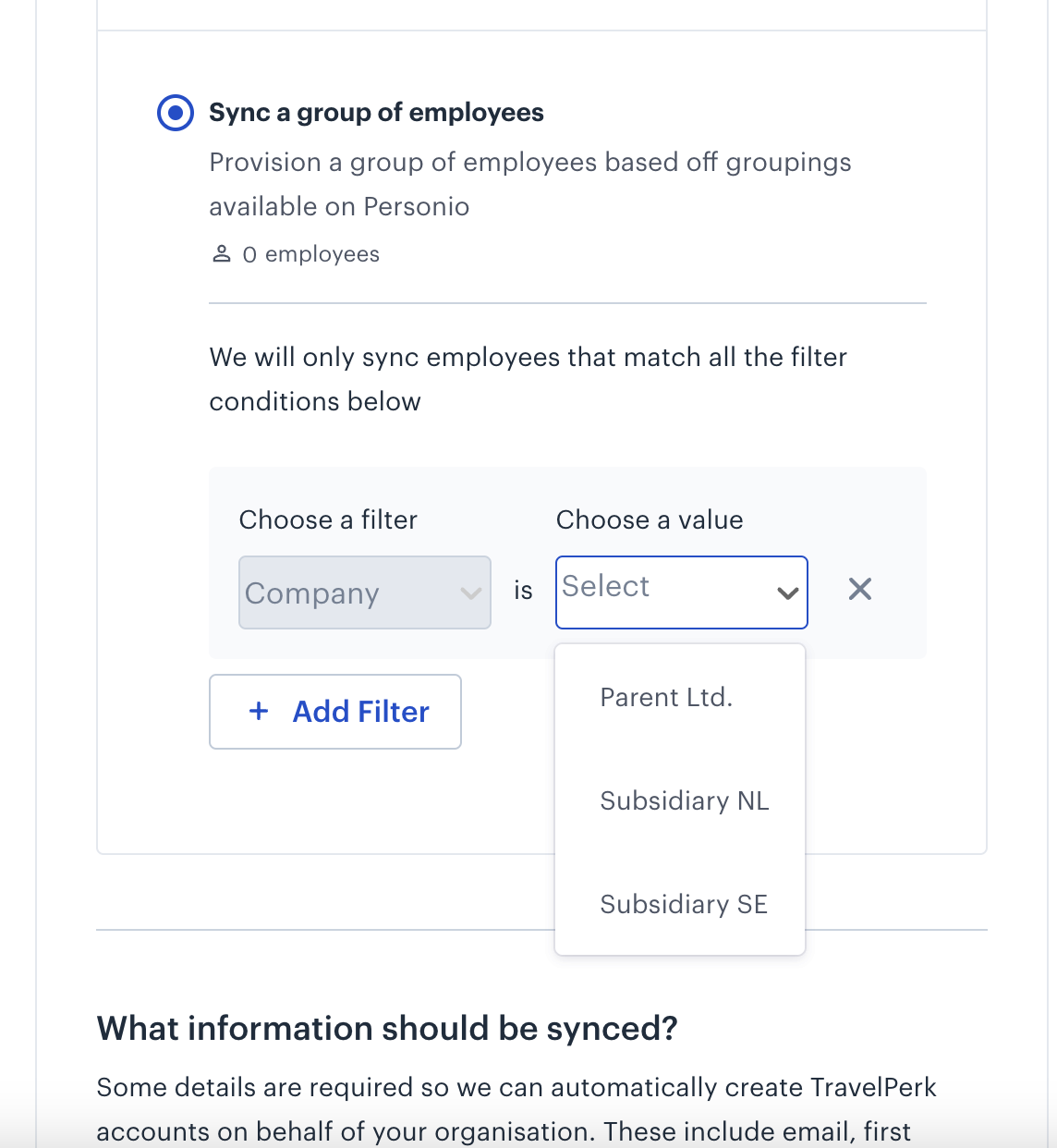Toggle the chevron arrow of the Select value dropdown

point(787,593)
